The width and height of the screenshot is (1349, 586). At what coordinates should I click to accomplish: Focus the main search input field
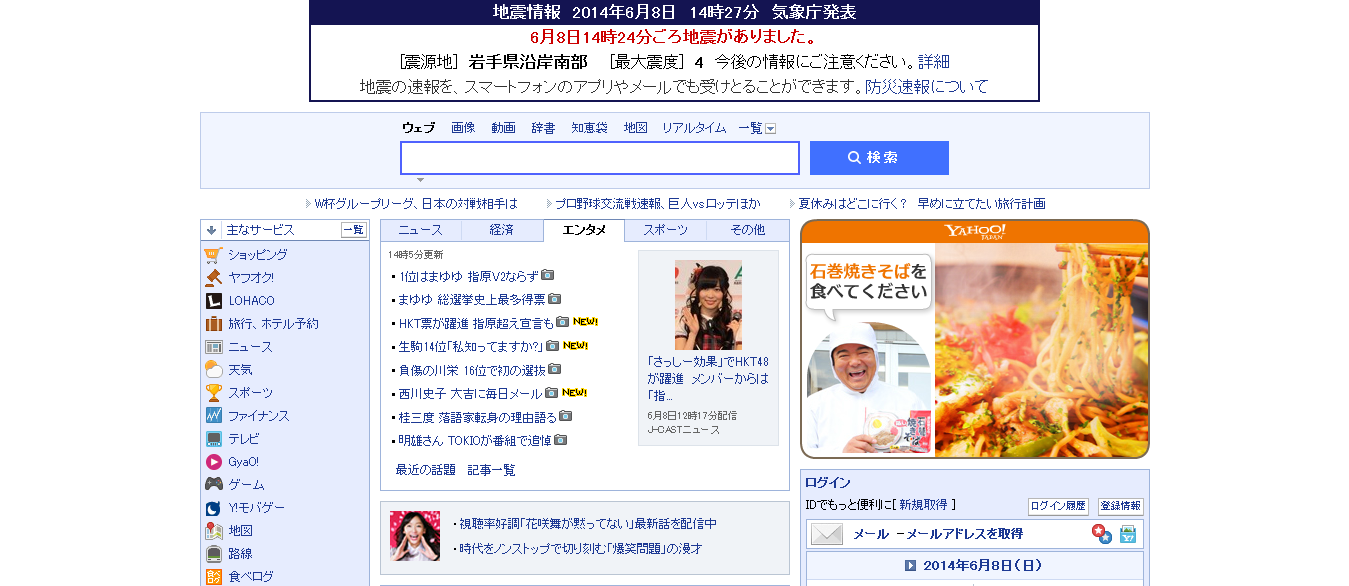point(600,158)
